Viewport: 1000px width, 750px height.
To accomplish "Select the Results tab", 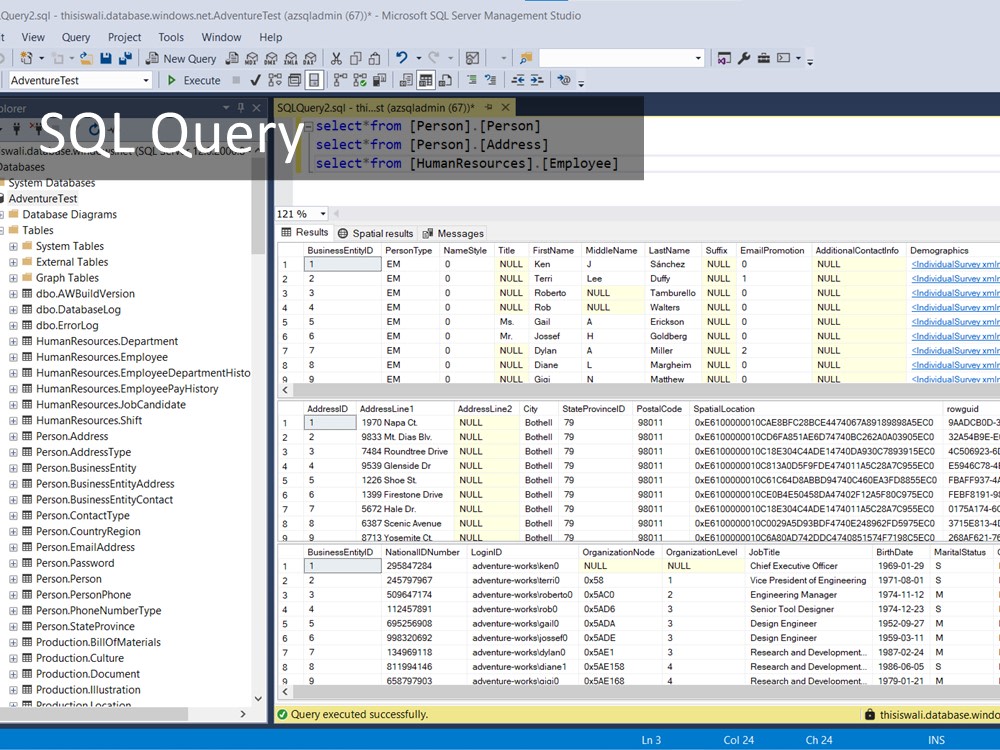I will pyautogui.click(x=305, y=233).
